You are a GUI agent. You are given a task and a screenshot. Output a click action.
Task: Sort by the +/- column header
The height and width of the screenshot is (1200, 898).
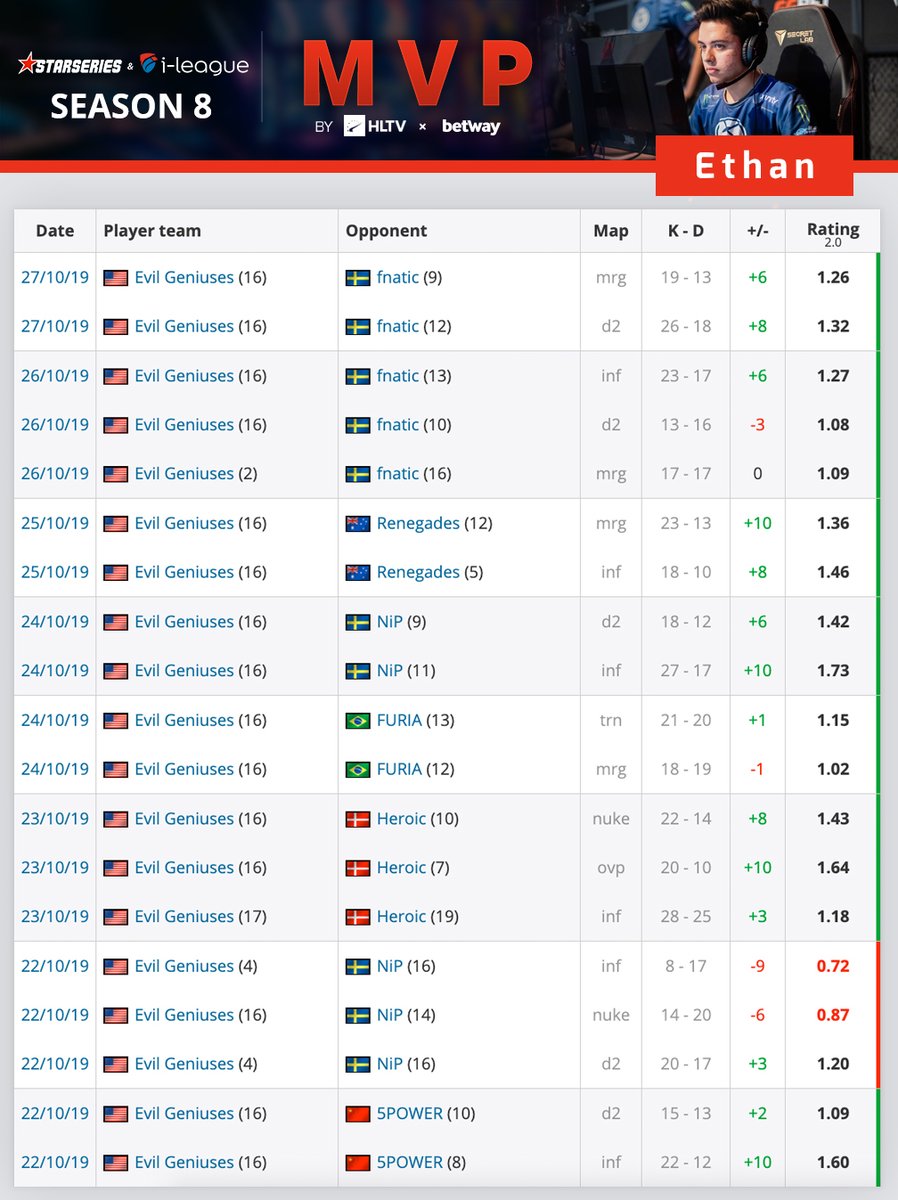pos(758,230)
